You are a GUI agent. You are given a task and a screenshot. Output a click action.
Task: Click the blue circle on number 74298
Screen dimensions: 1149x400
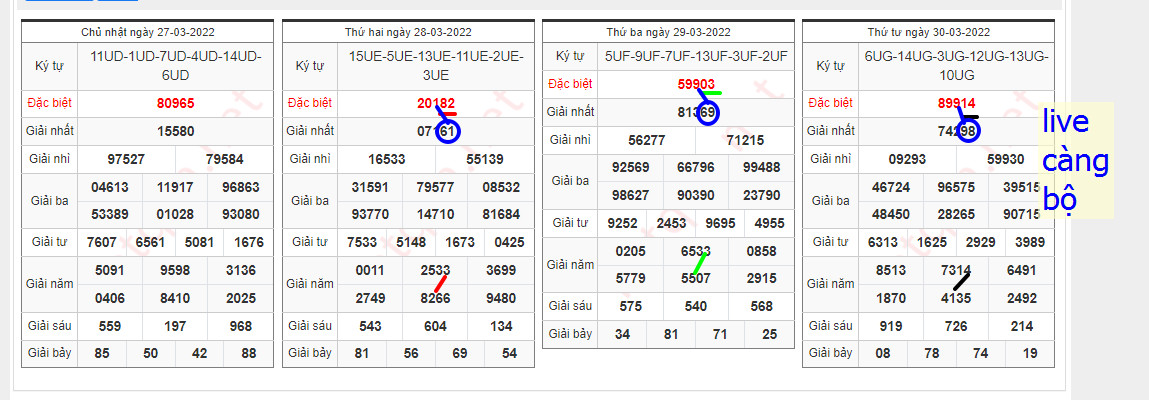pyautogui.click(x=967, y=131)
